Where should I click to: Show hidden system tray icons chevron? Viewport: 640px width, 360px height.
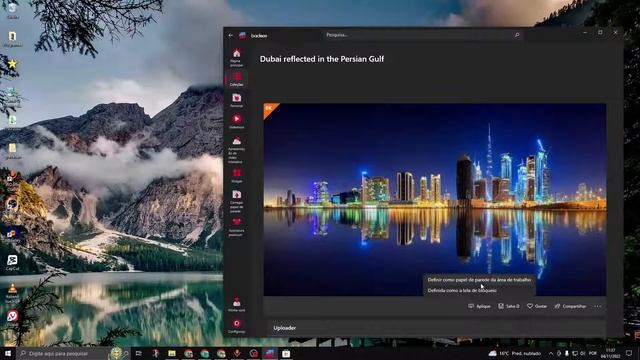click(551, 353)
